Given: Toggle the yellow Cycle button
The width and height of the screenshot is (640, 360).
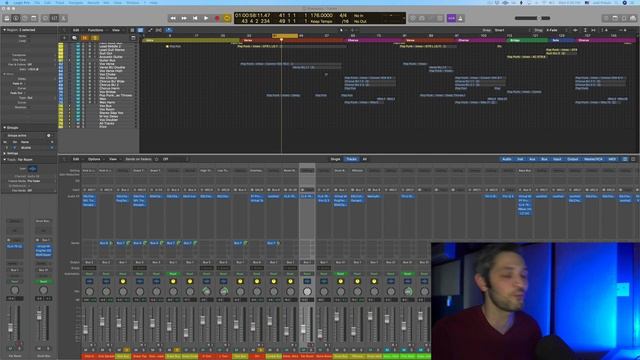Looking at the screenshot, I should pyautogui.click(x=228, y=18).
